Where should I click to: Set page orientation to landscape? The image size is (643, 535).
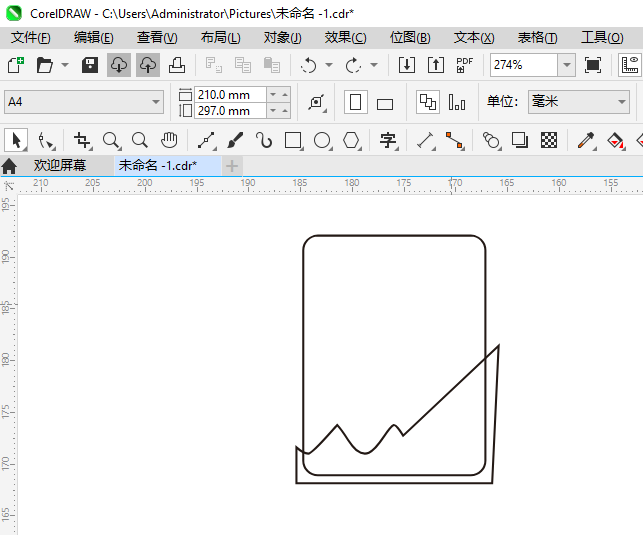[385, 104]
